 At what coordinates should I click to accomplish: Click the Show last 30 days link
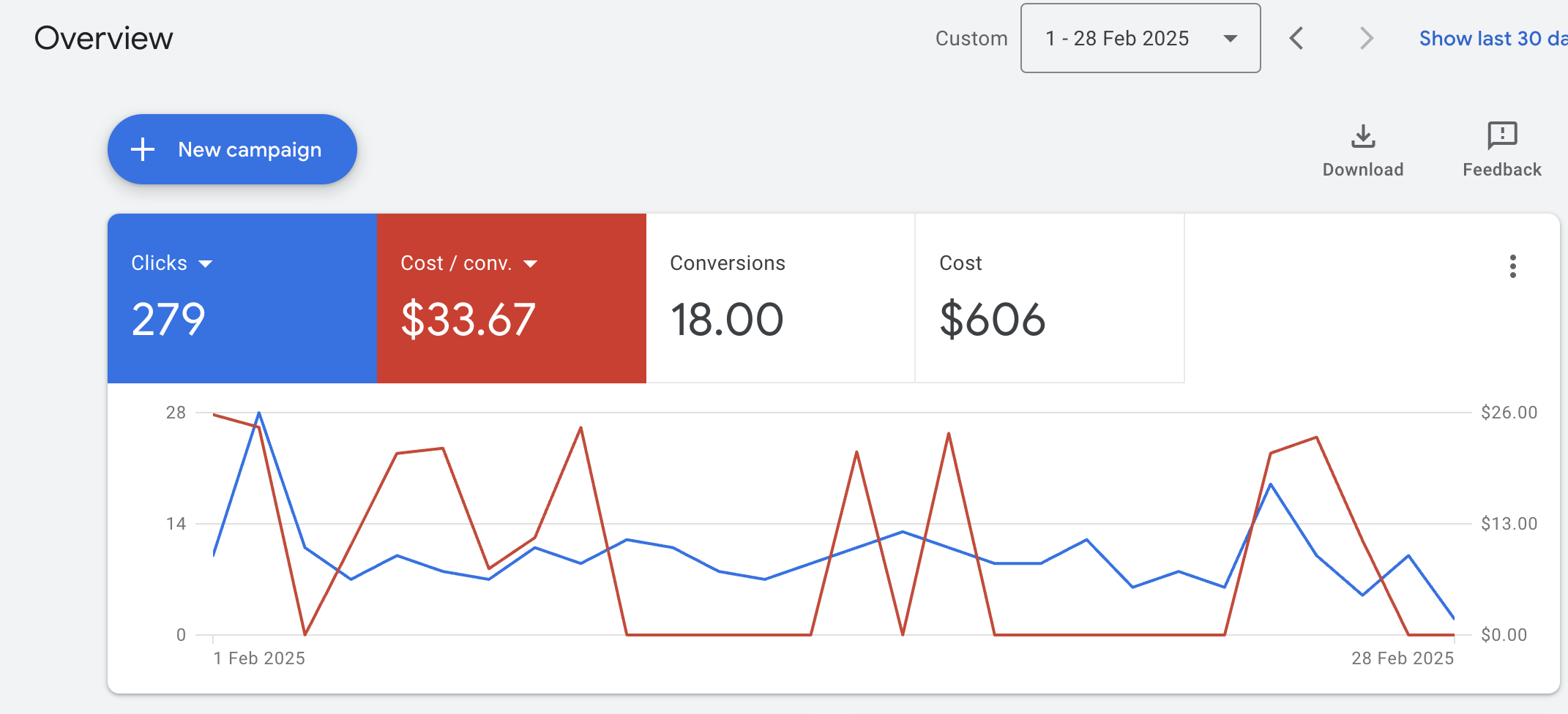point(1493,38)
